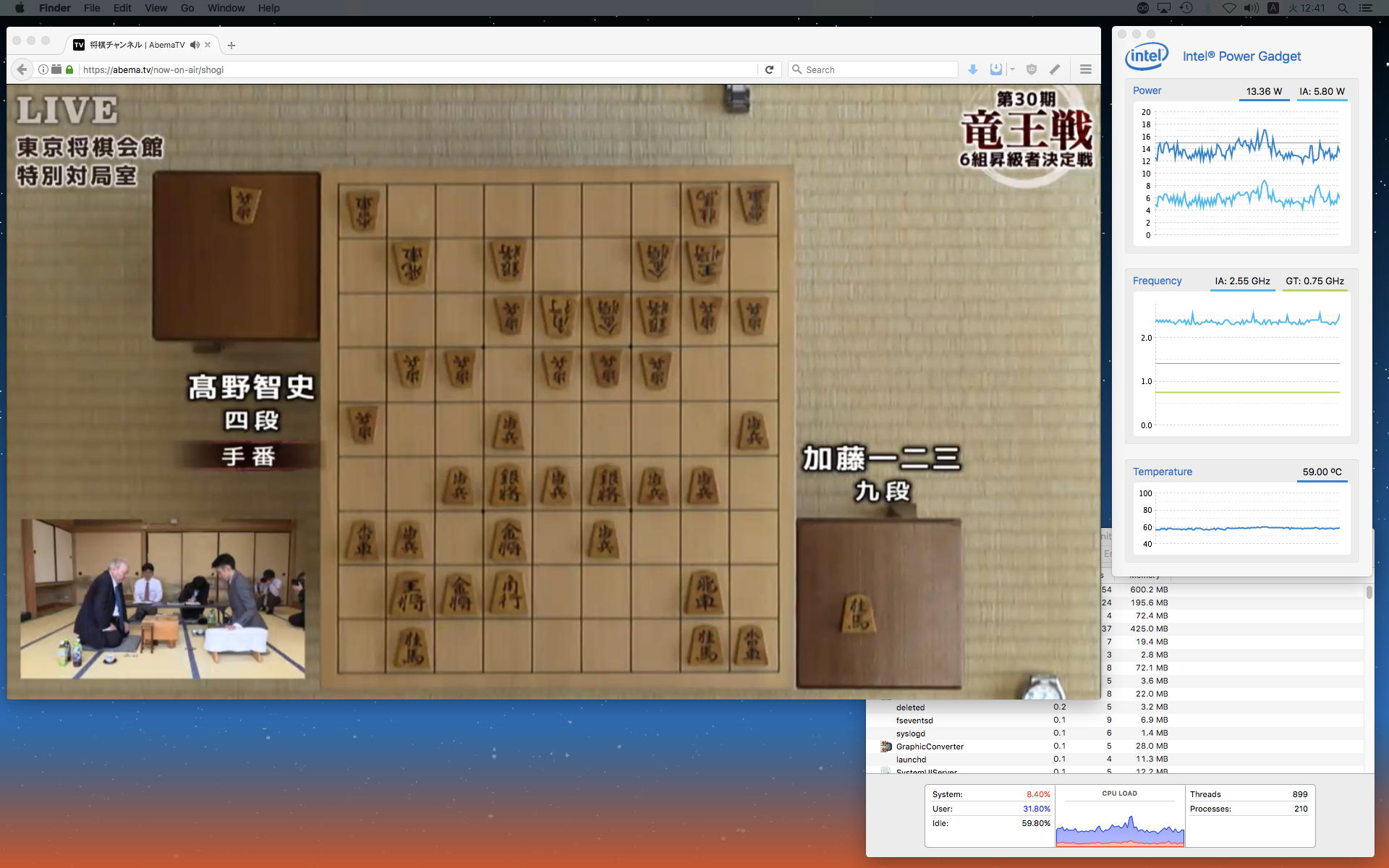Viewport: 1389px width, 868px height.
Task: Open the volume control in the menu bar
Action: click(1251, 8)
